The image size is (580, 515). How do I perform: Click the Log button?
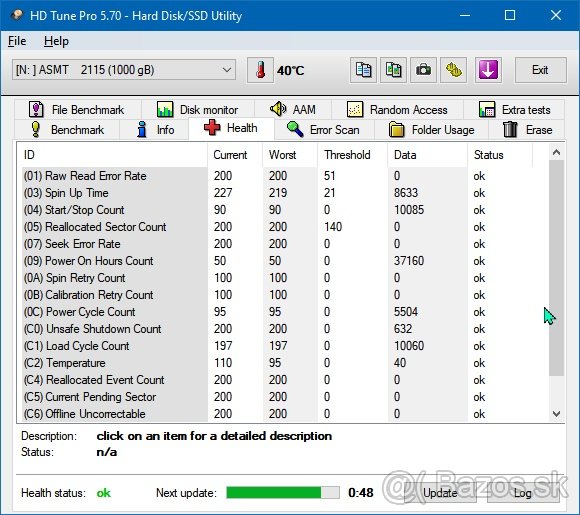[x=523, y=493]
